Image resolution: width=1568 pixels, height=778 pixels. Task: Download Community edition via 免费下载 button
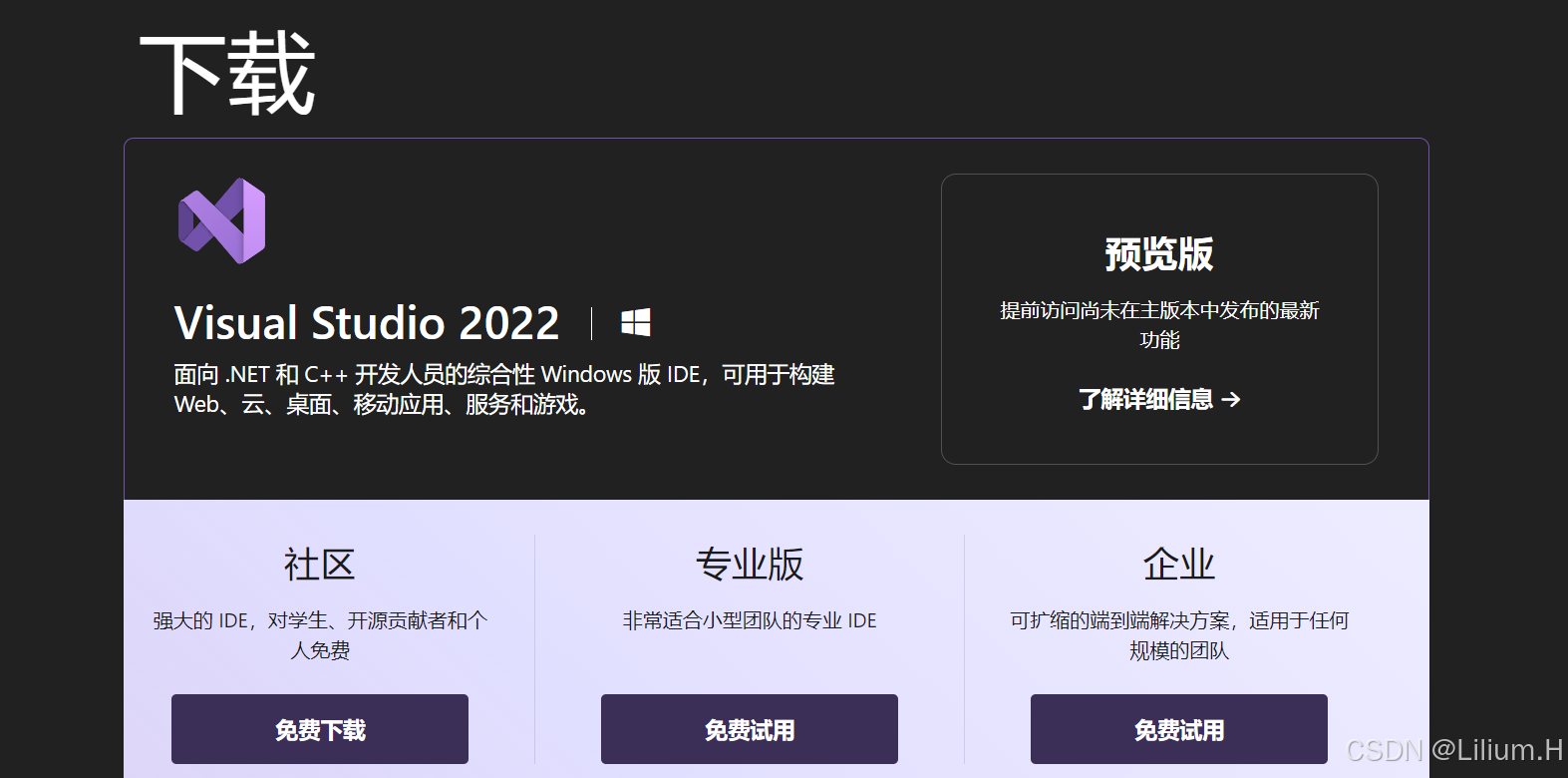320,729
